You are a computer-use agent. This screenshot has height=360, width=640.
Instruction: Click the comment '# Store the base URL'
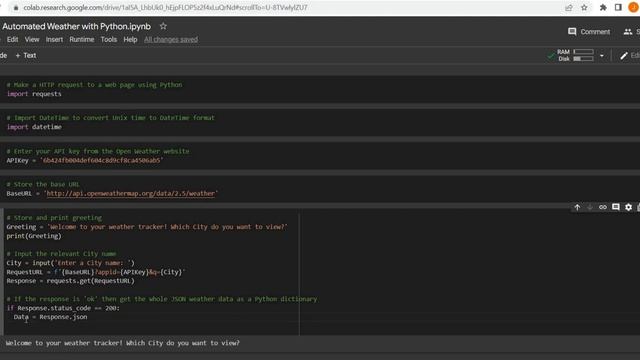pyautogui.click(x=43, y=184)
